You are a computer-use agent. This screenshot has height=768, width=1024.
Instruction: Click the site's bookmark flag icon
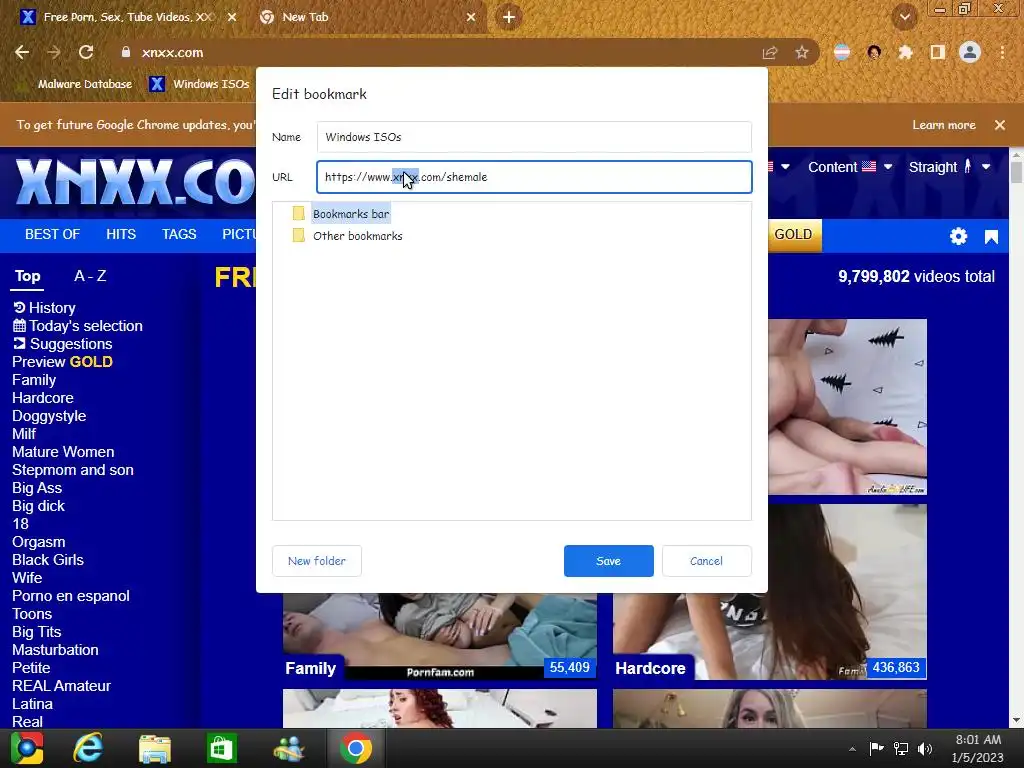(x=991, y=236)
